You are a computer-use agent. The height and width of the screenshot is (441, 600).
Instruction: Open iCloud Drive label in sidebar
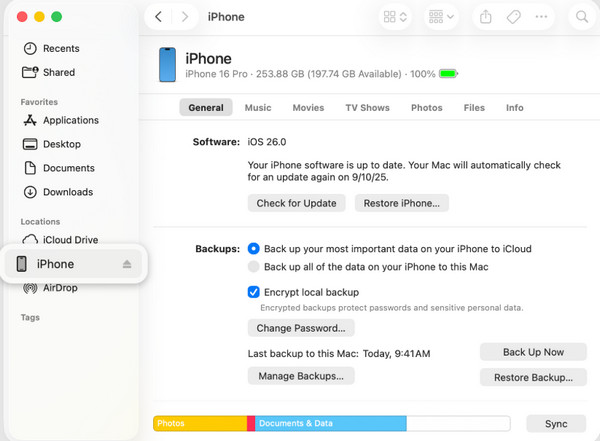[x=70, y=240]
